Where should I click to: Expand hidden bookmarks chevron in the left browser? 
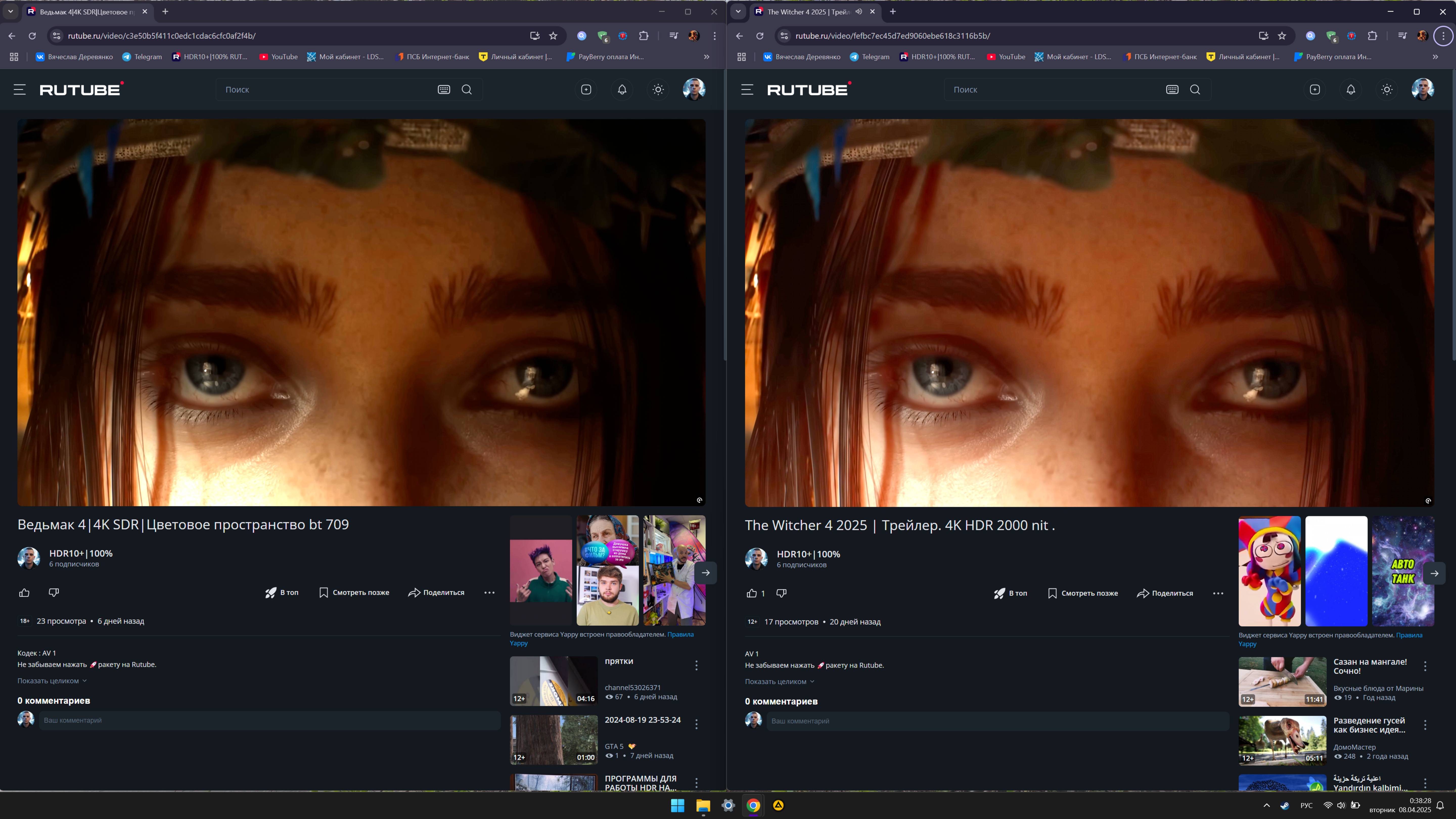(x=707, y=57)
